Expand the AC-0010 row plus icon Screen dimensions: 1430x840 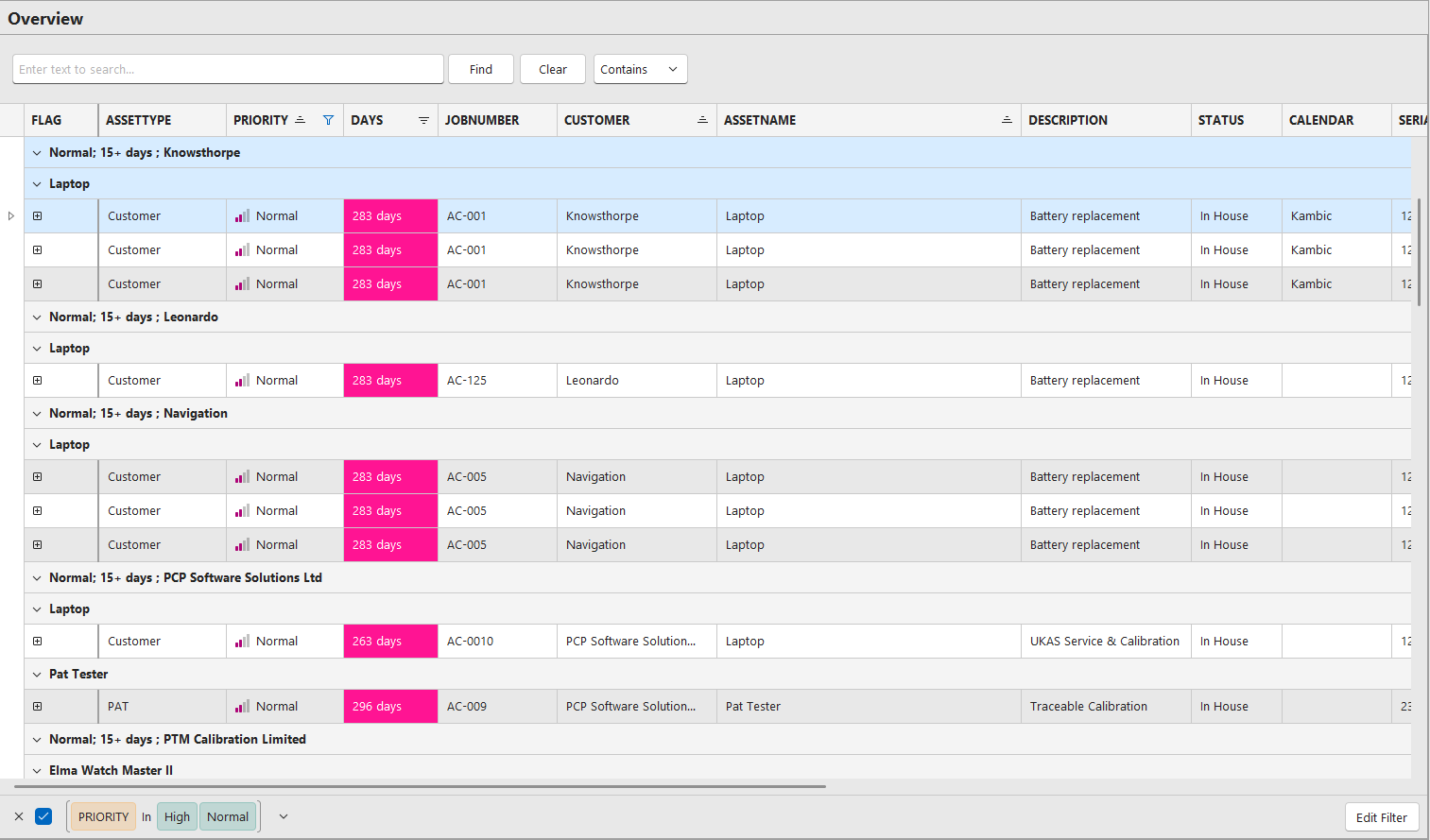coord(38,642)
